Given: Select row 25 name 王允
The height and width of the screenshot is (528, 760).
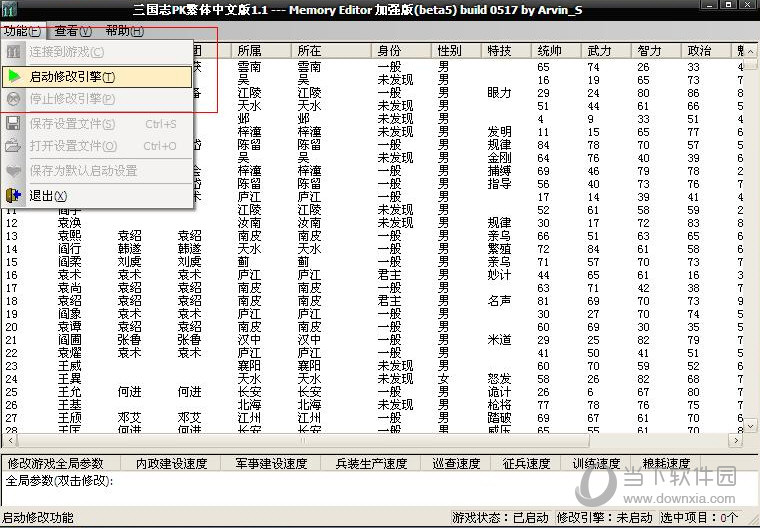Looking at the screenshot, I should pyautogui.click(x=69, y=392).
